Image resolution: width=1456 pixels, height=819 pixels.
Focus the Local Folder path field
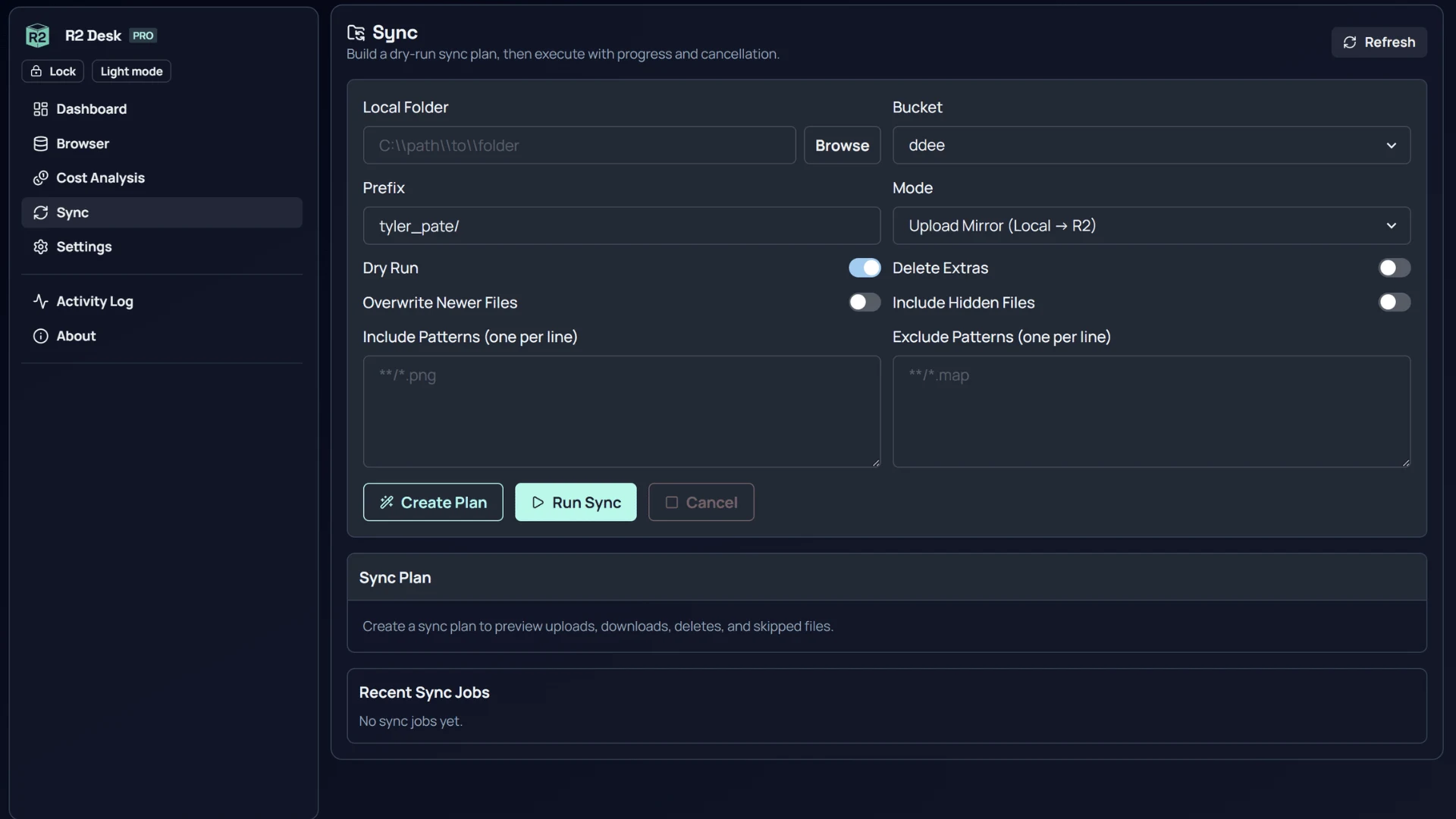tap(579, 146)
